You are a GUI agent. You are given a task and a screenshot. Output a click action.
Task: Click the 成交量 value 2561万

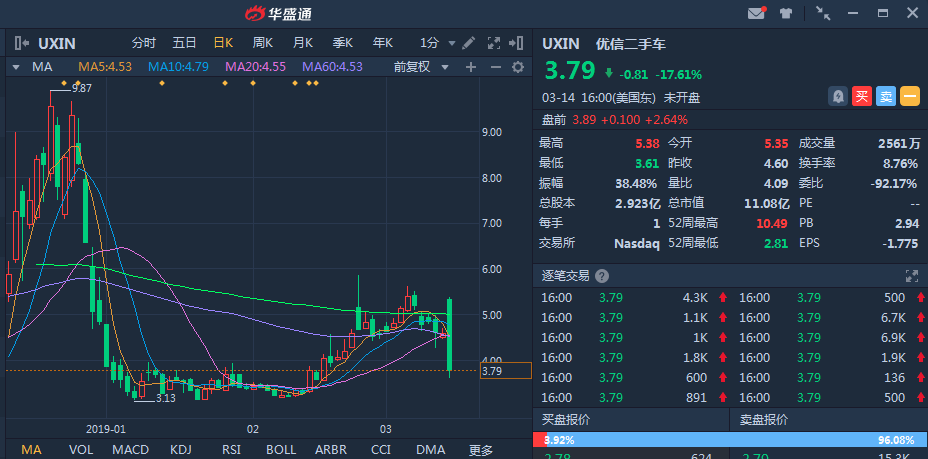coord(900,143)
